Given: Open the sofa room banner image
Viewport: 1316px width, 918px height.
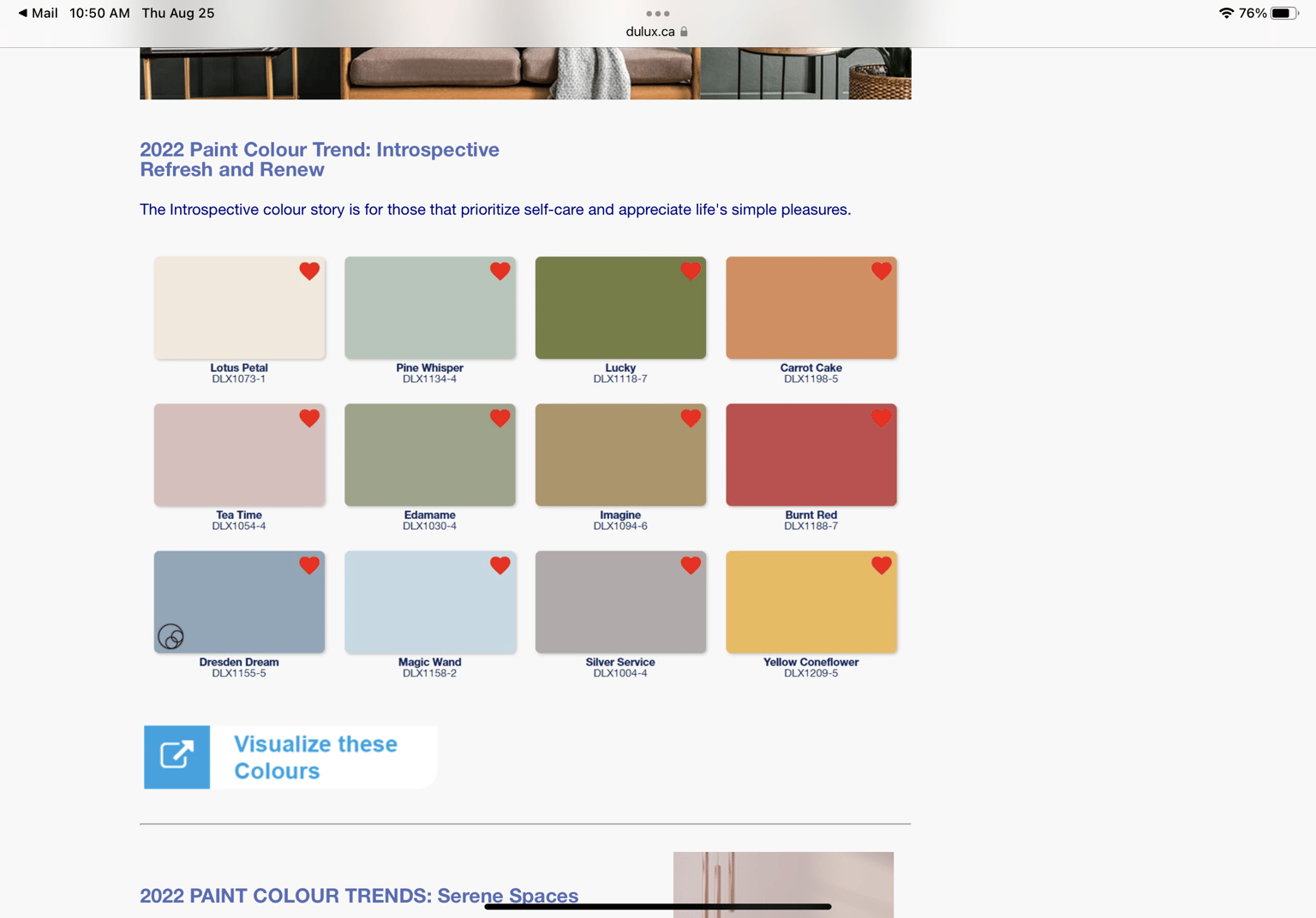Looking at the screenshot, I should (525, 74).
